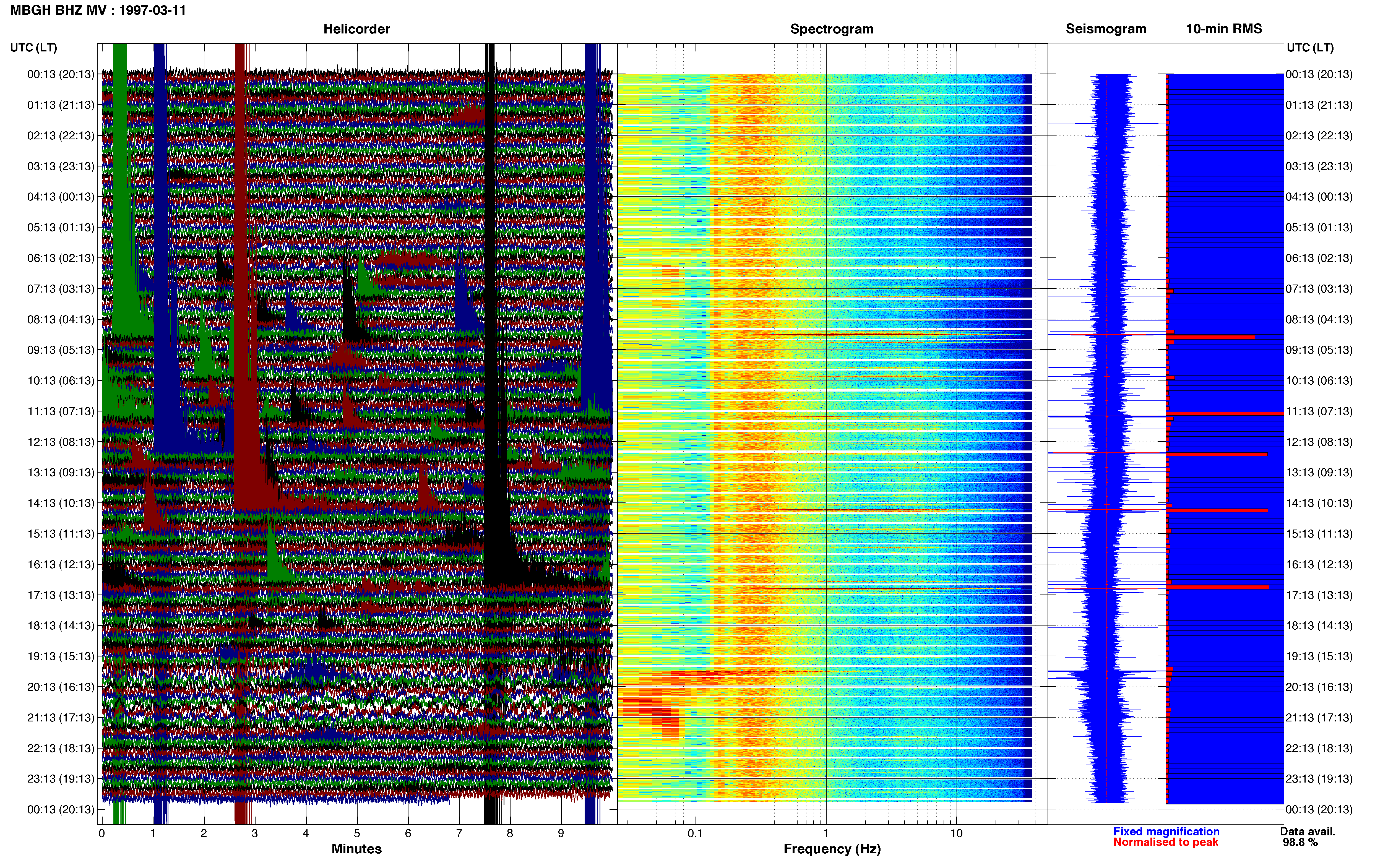Select the Spectrogram panel heading

pyautogui.click(x=832, y=29)
